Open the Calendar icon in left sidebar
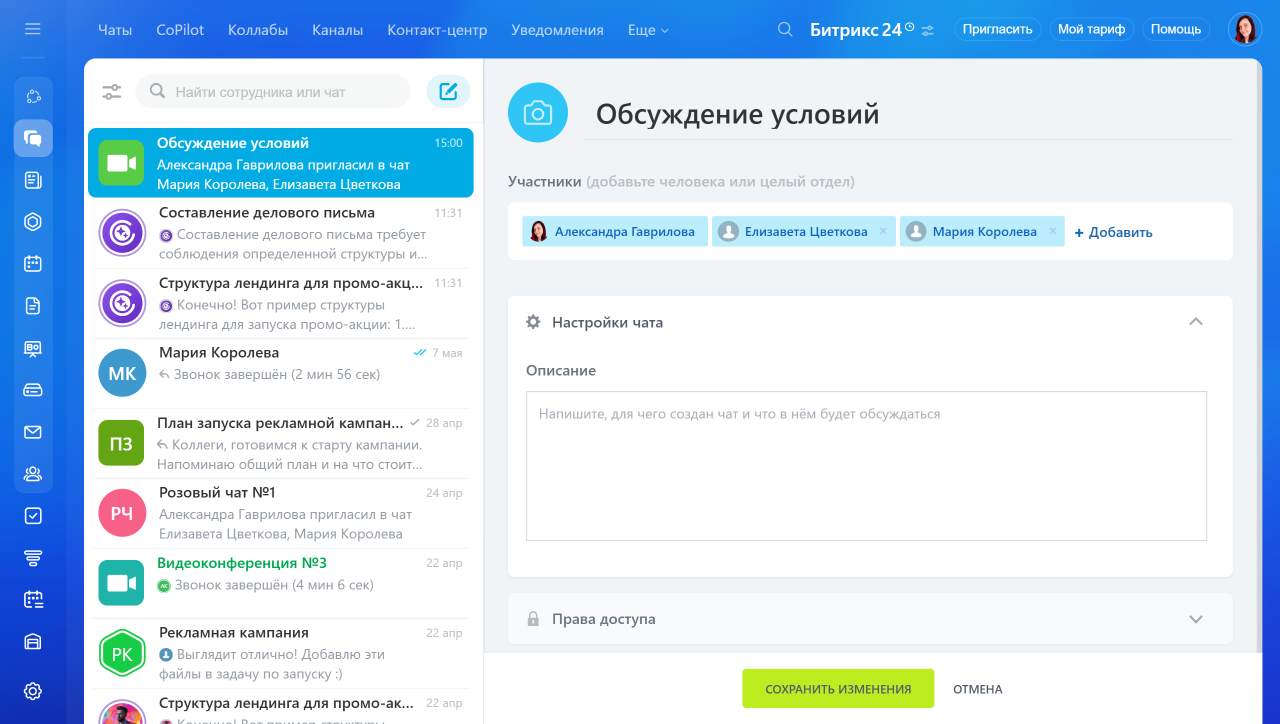The image size is (1280, 724). pos(33,264)
